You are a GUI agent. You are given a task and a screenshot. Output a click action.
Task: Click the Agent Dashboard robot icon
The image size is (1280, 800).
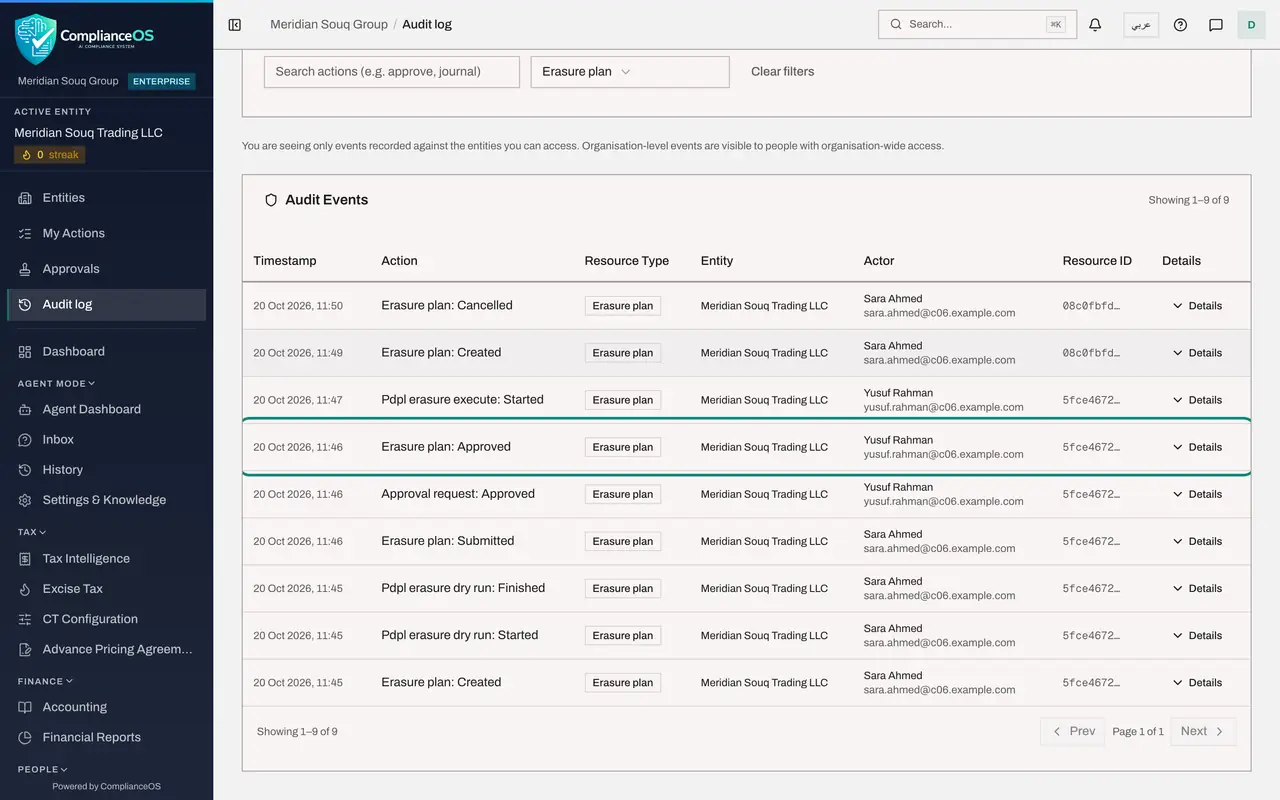25,409
